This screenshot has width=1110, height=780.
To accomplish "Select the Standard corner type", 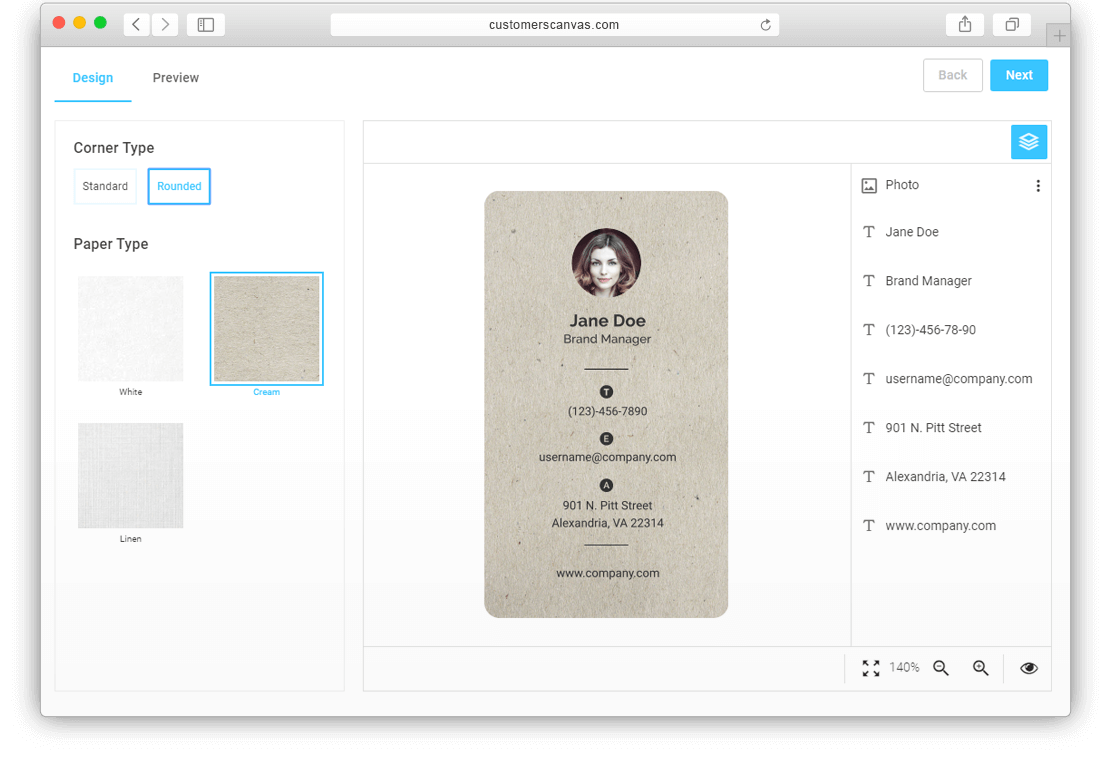I will pyautogui.click(x=105, y=186).
